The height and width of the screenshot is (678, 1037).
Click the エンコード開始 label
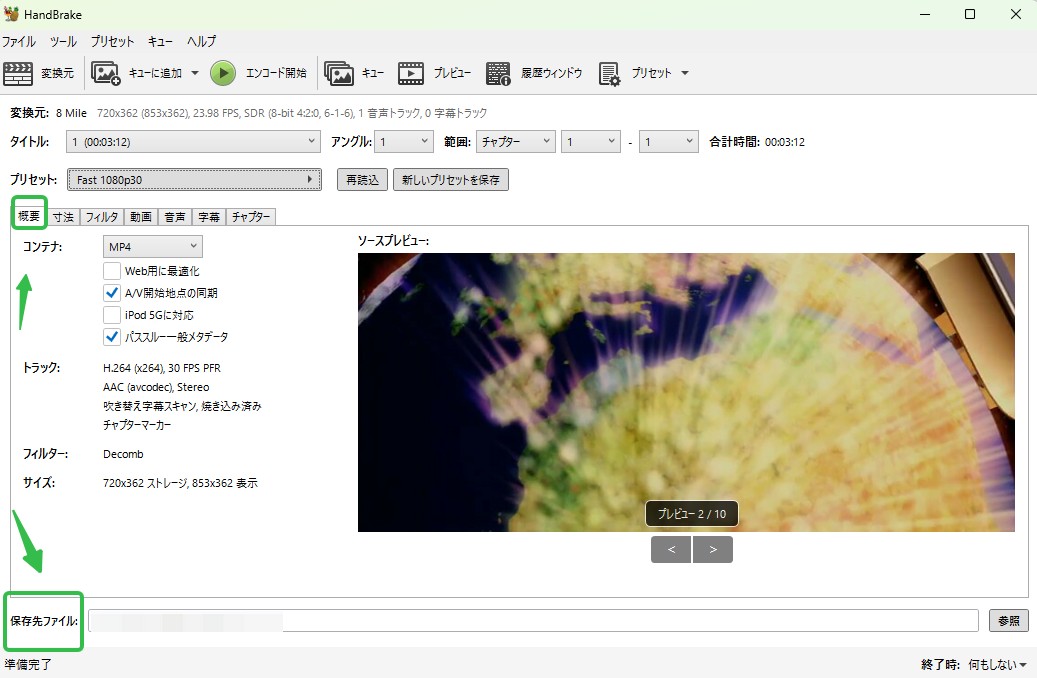click(276, 73)
